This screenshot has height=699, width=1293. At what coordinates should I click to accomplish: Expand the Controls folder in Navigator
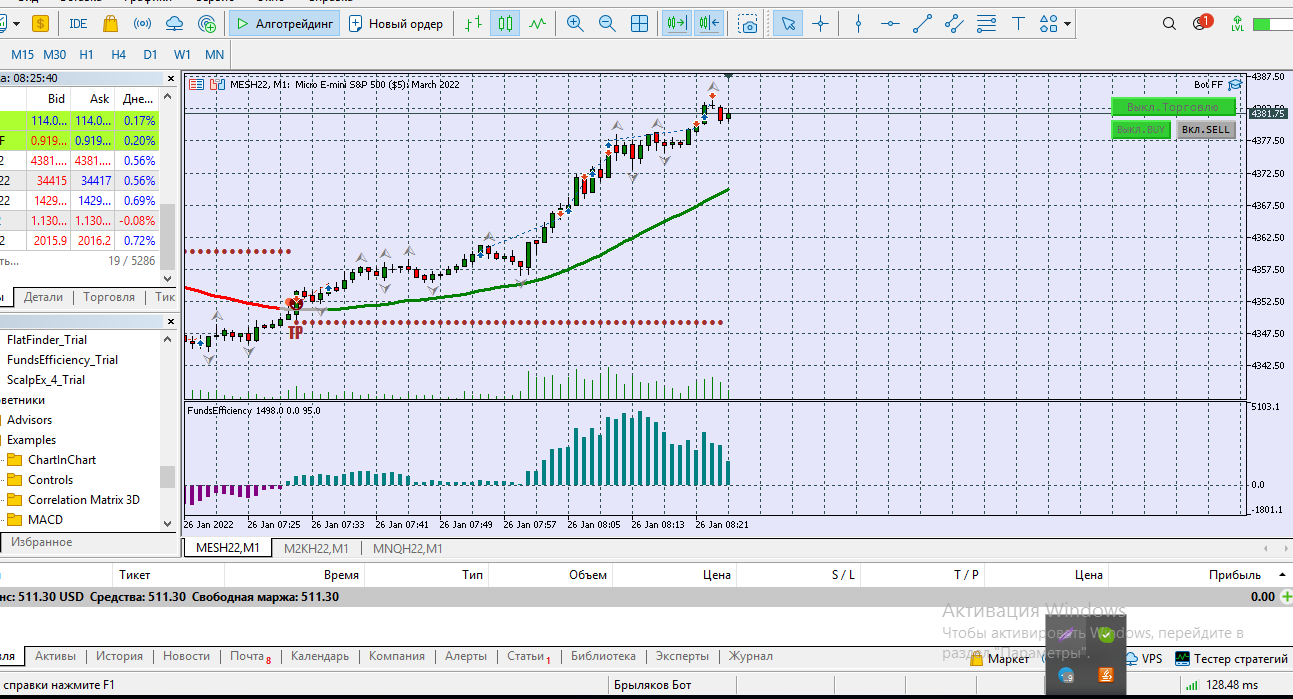pos(50,480)
